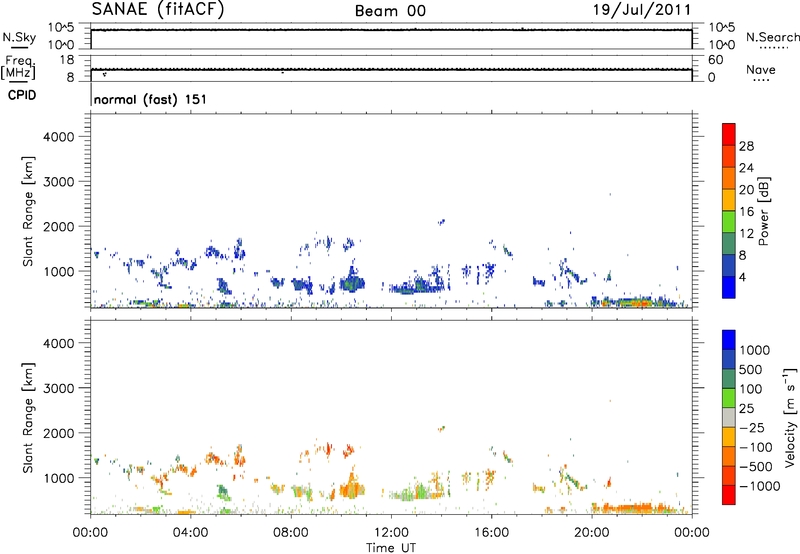Click the Nave legend label

click(761, 69)
